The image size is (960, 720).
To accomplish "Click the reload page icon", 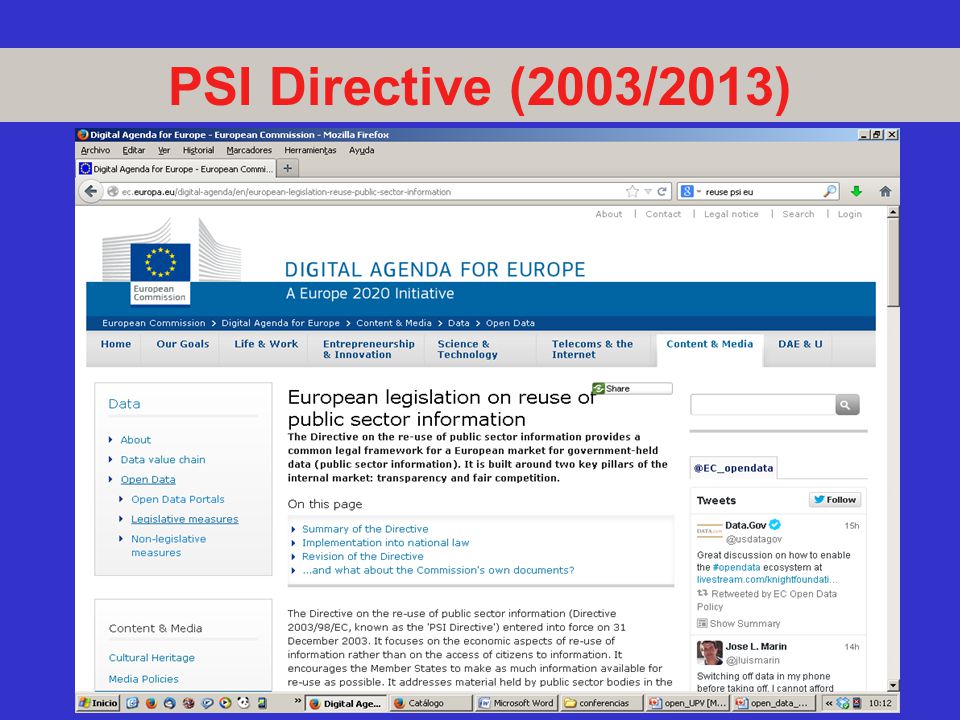I will [662, 192].
